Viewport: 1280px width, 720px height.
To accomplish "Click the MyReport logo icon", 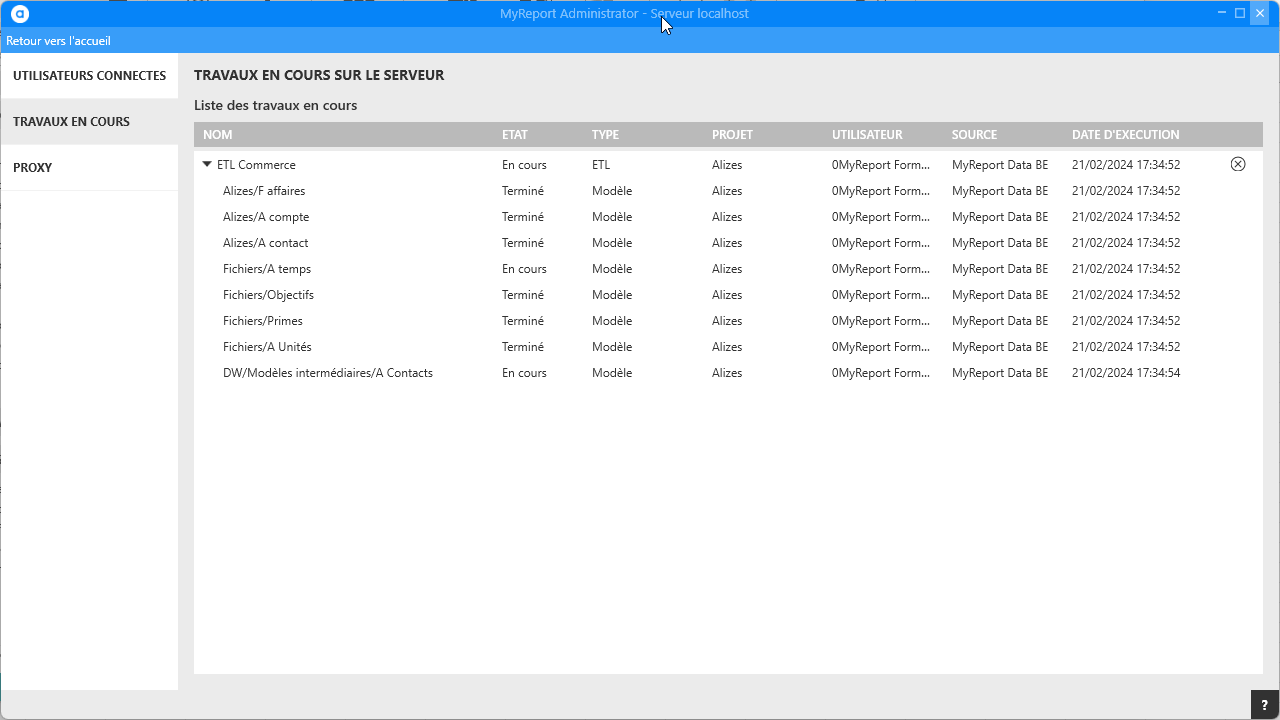I will (x=20, y=14).
